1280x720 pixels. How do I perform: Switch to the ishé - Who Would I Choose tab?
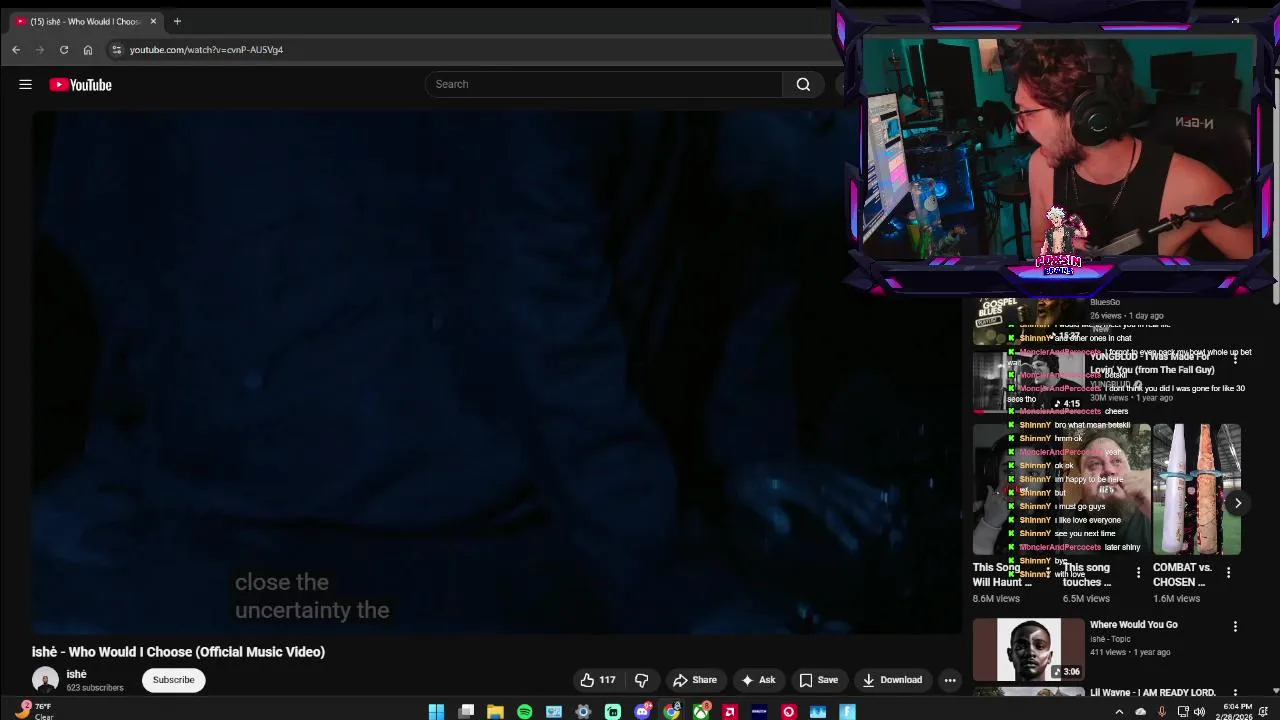click(x=85, y=21)
